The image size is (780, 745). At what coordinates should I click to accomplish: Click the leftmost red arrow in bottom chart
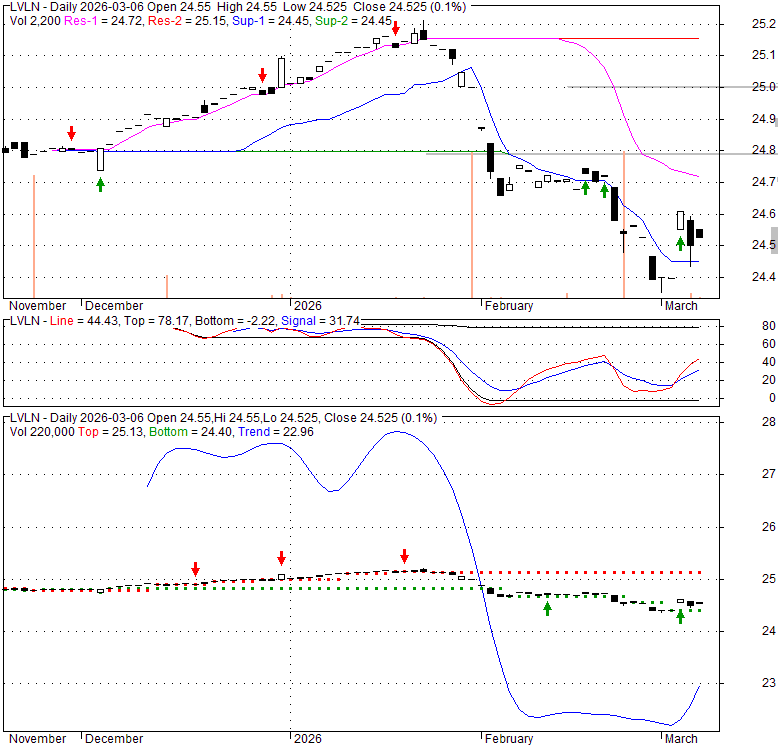196,568
